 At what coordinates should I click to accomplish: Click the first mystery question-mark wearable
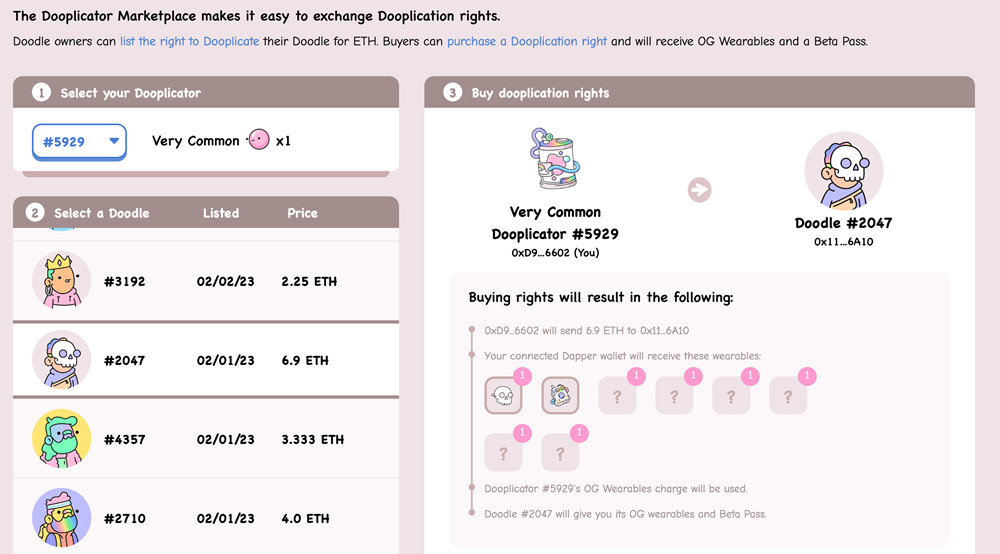[x=617, y=395]
